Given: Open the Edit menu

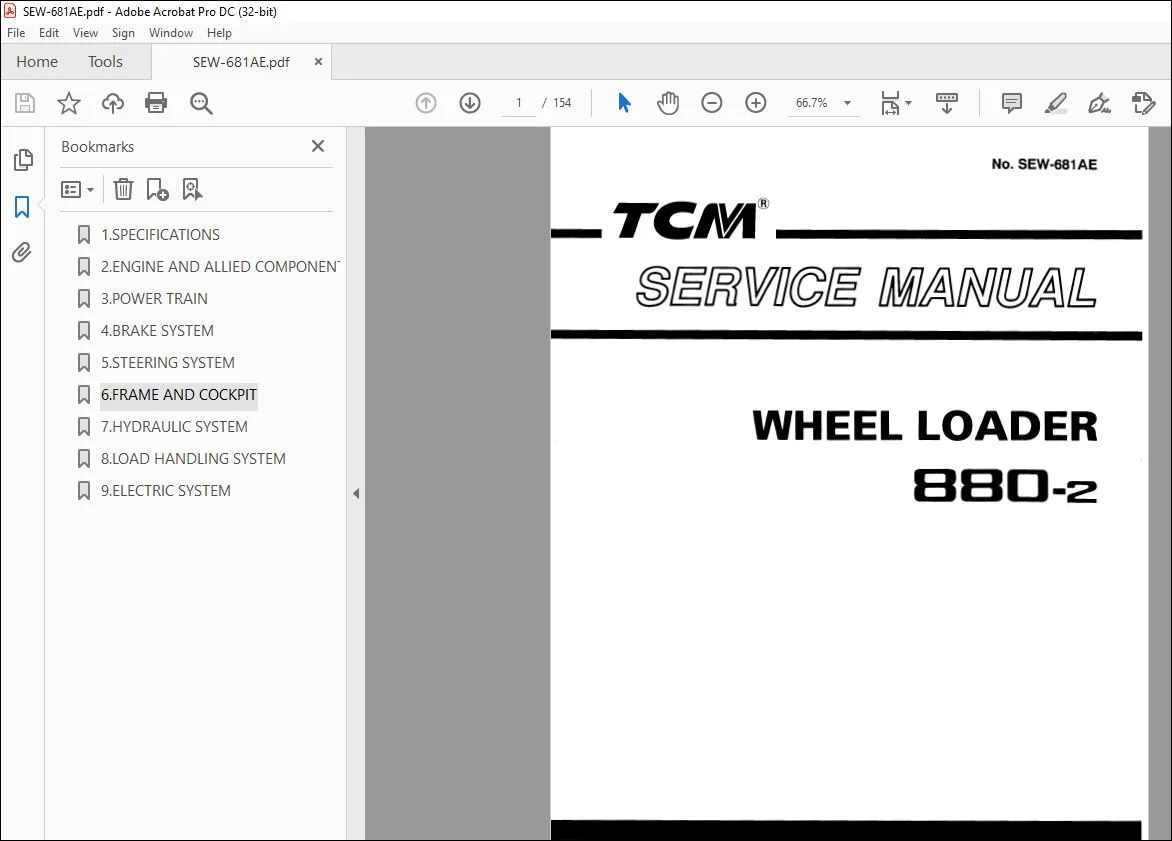Looking at the screenshot, I should pos(49,33).
